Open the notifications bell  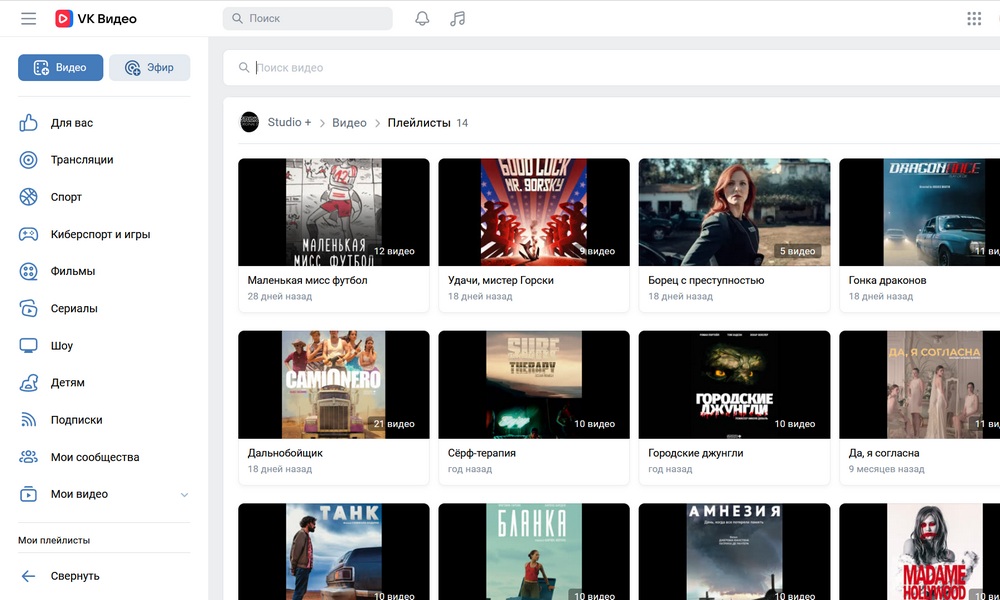click(422, 18)
